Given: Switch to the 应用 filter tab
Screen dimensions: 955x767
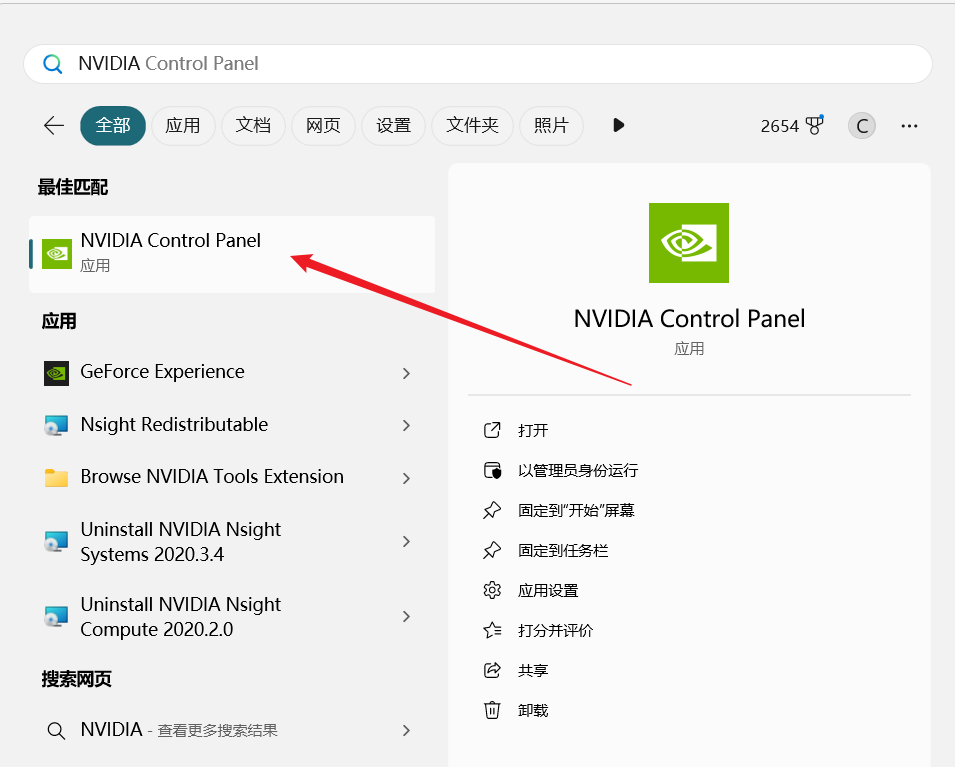Looking at the screenshot, I should (x=183, y=125).
